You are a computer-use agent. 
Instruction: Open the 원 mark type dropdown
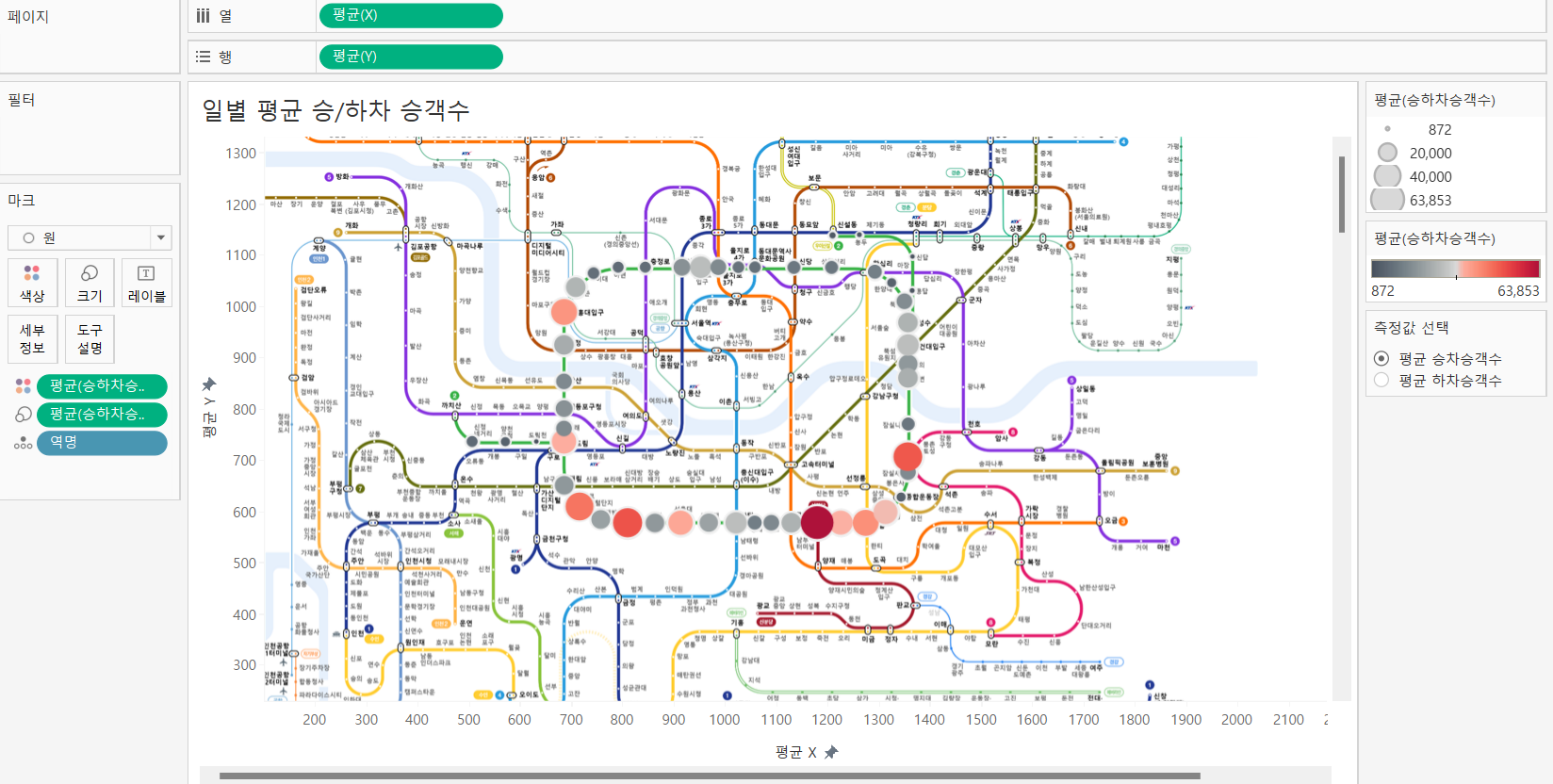(x=90, y=238)
